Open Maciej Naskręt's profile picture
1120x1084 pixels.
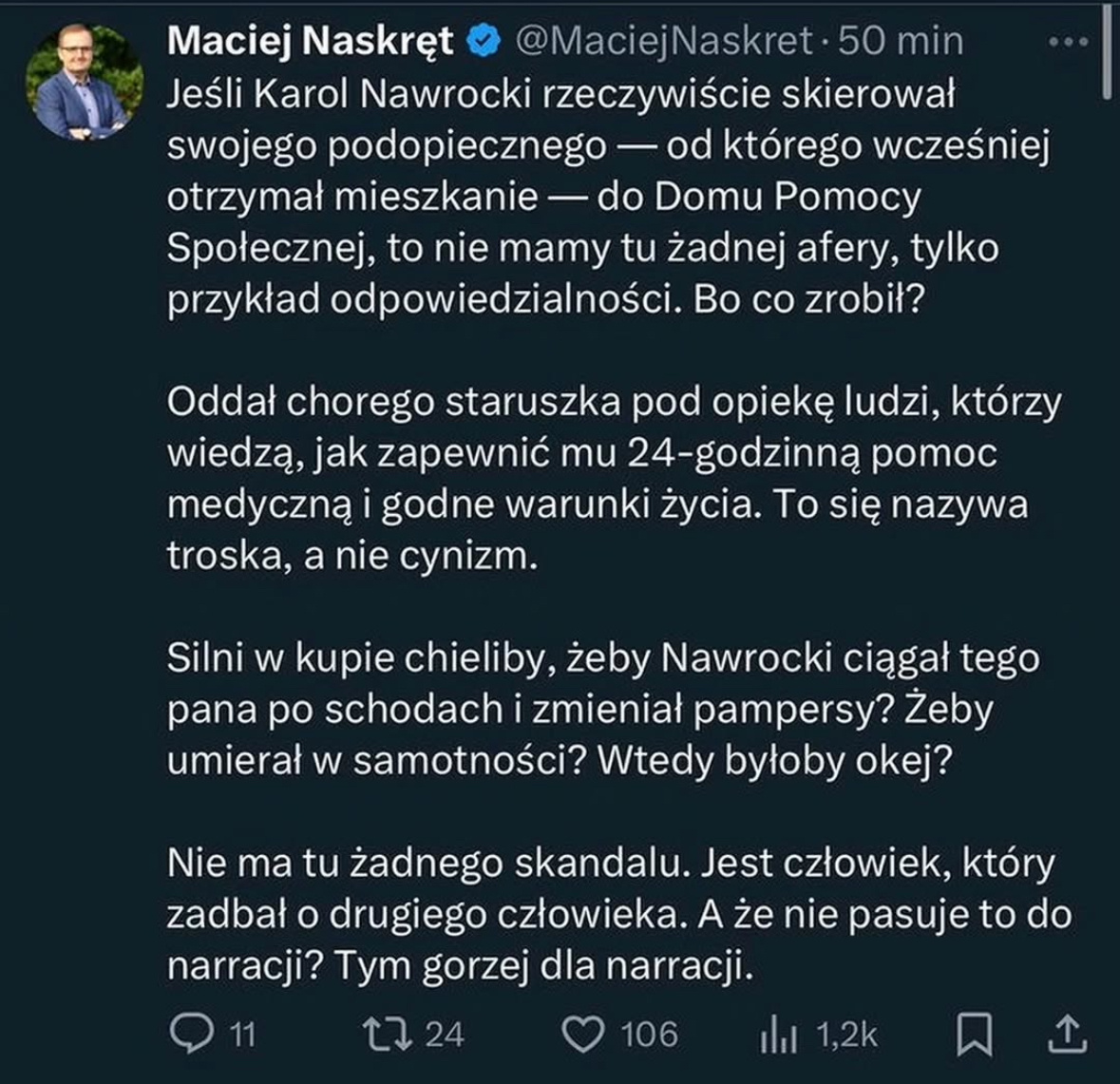tap(85, 80)
